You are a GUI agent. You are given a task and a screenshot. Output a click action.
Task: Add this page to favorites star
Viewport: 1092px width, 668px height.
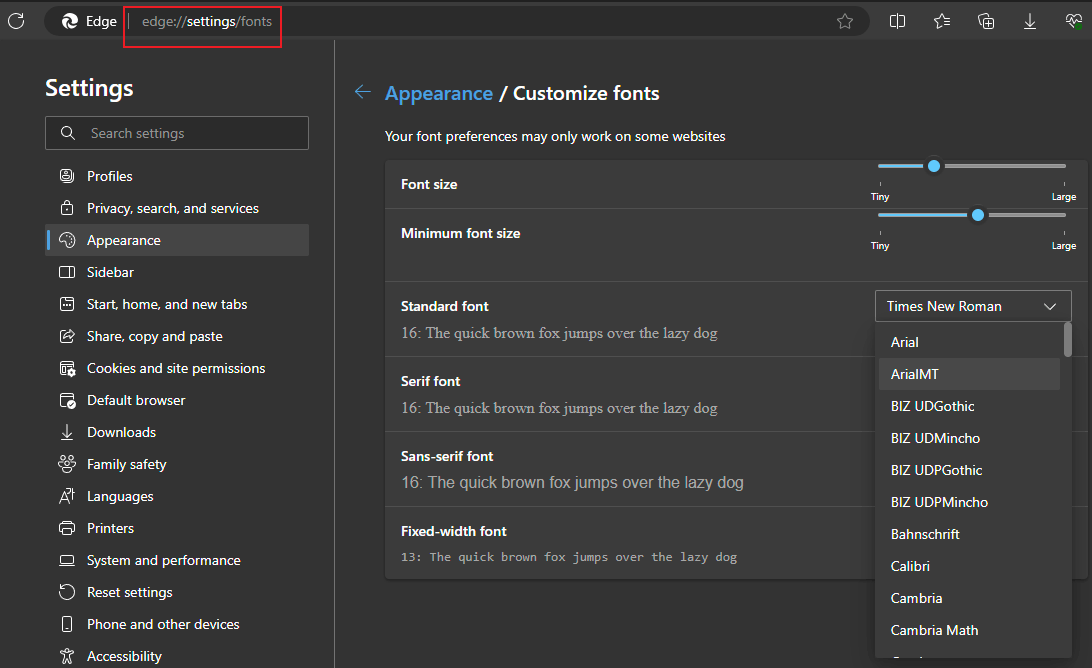pyautogui.click(x=845, y=22)
